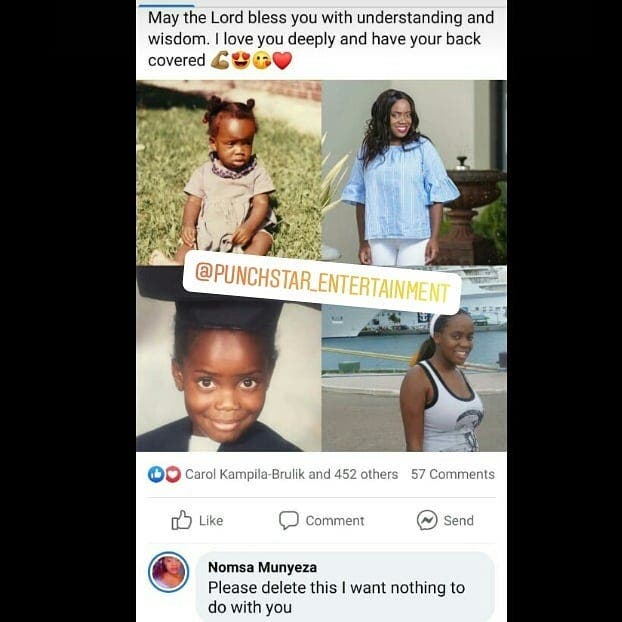Viewport: 622px width, 622px height.
Task: Click the heart-eyes emoji in caption
Action: pyautogui.click(x=241, y=61)
